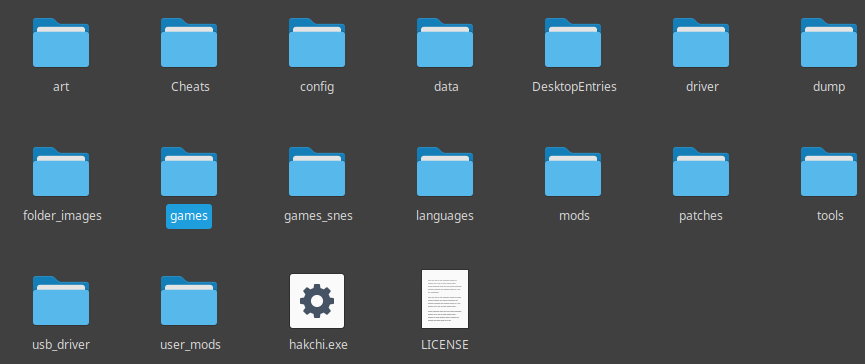Select the Cheats folder icon
The height and width of the screenshot is (364, 865).
[189, 42]
